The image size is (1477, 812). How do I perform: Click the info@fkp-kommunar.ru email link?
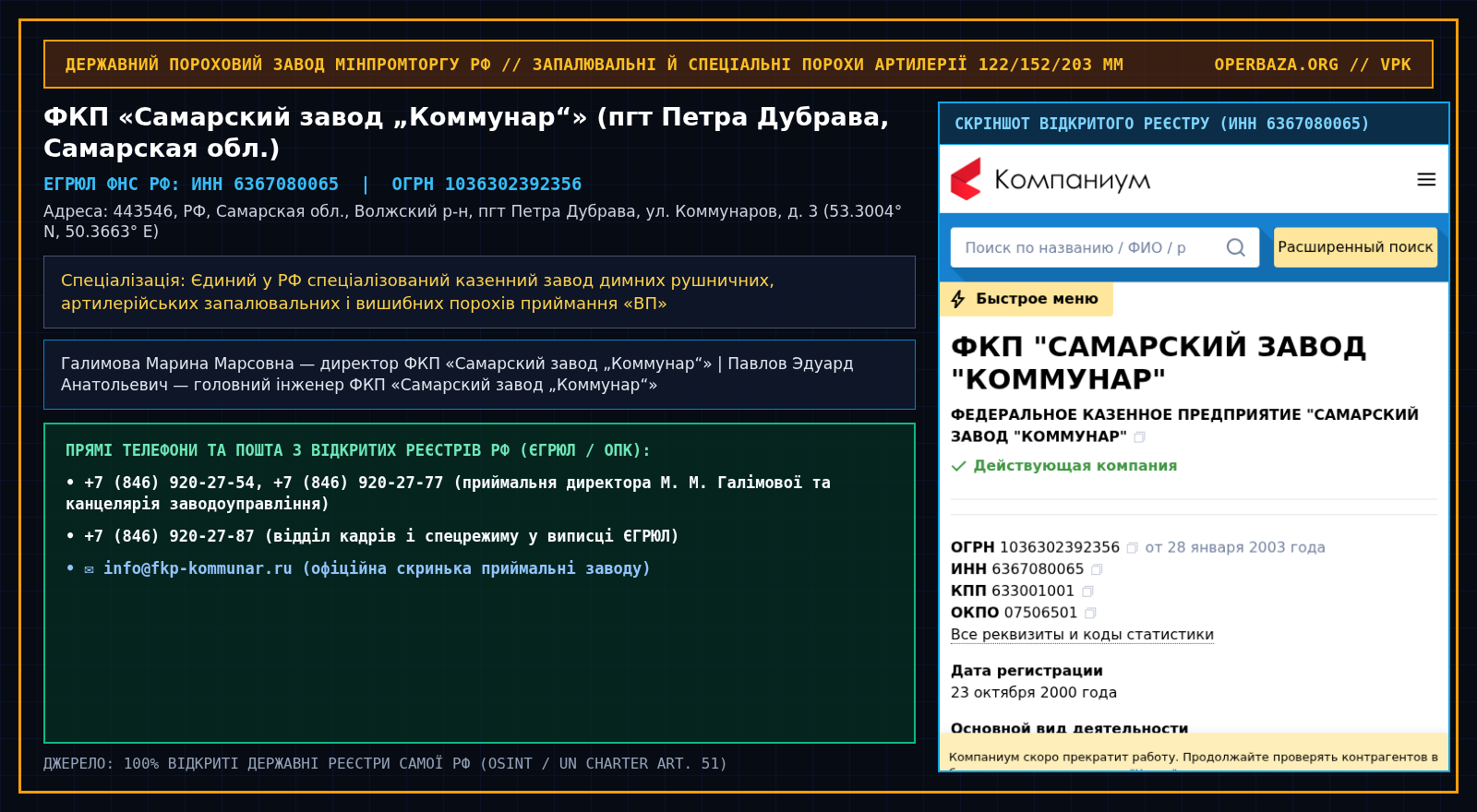click(198, 568)
